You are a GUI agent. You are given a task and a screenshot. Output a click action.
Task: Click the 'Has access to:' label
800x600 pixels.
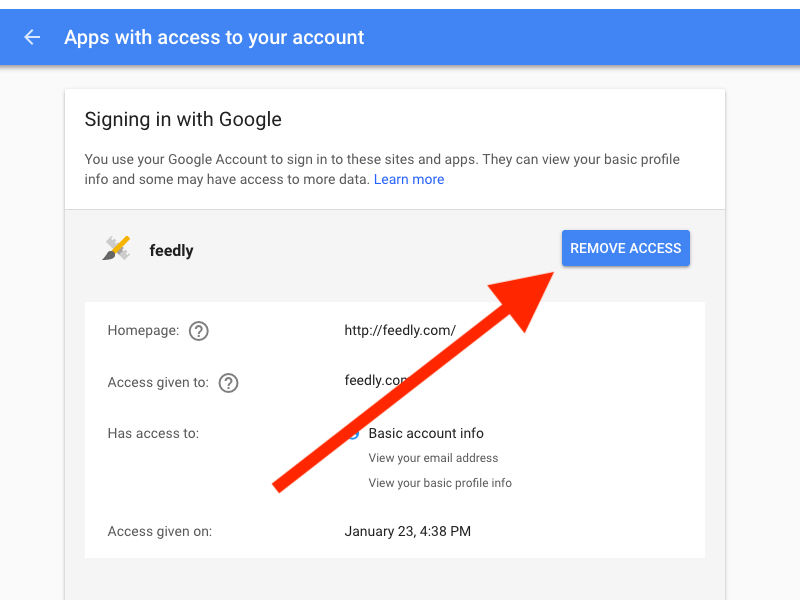point(153,433)
